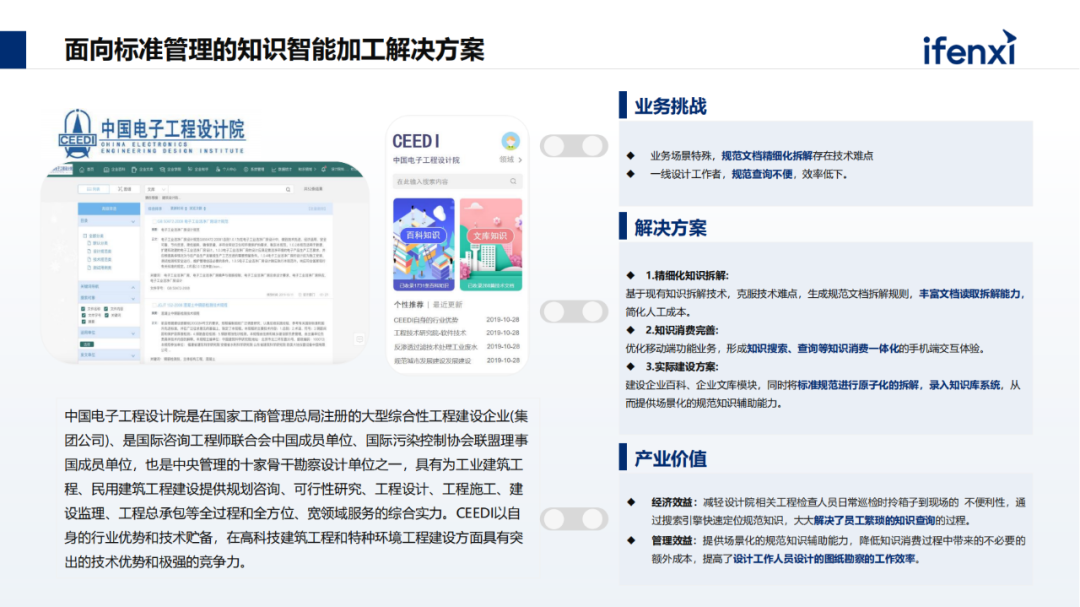
Task: Click the search icon in the mobile search bar
Action: [513, 181]
